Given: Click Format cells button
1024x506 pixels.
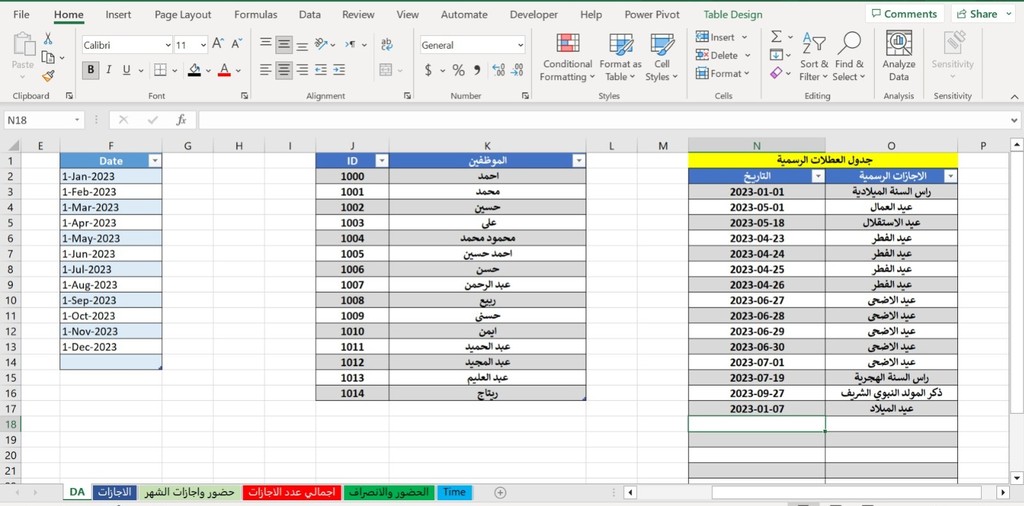Looking at the screenshot, I should [722, 74].
